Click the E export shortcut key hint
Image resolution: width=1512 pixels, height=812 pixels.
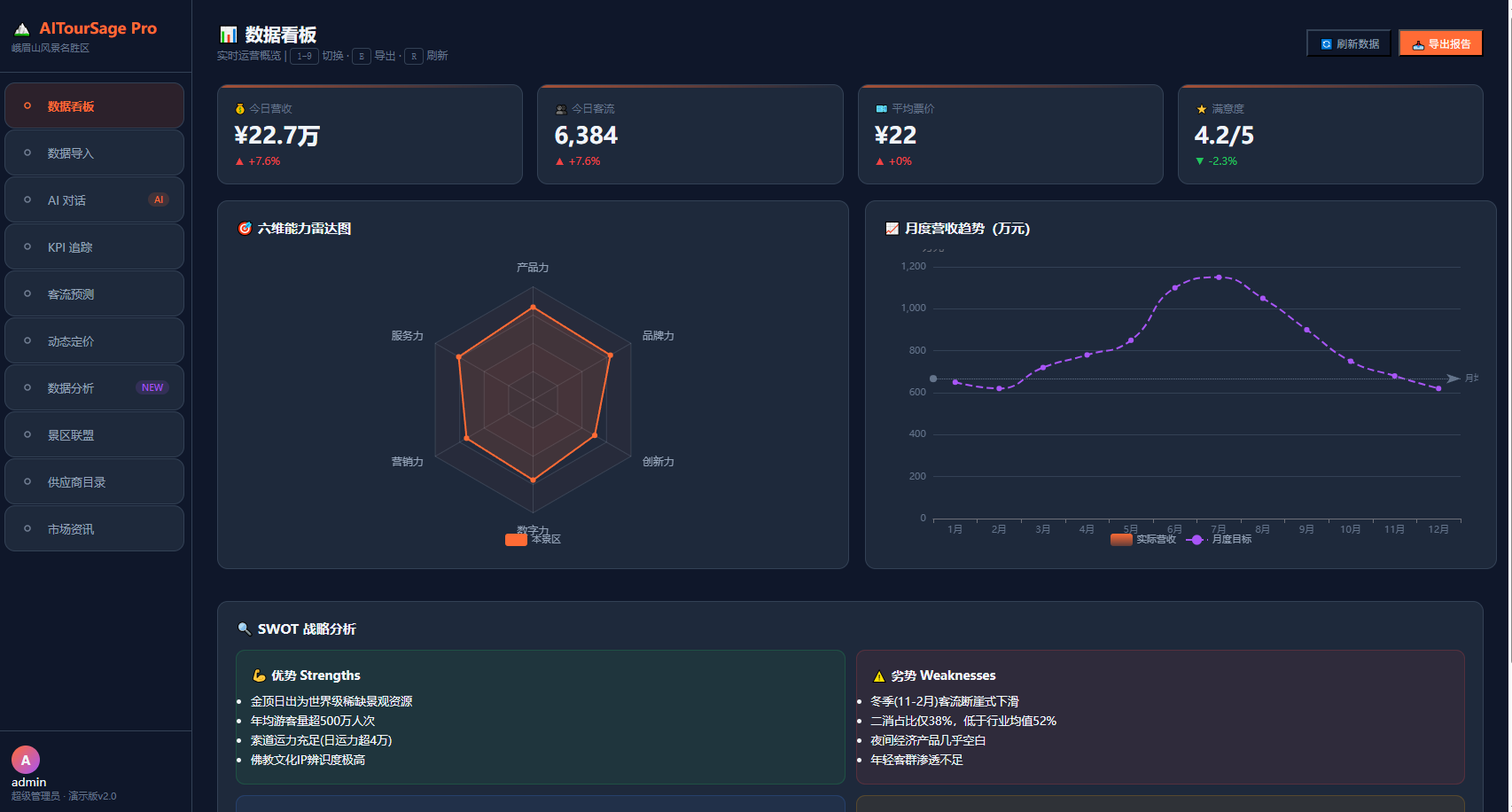362,56
